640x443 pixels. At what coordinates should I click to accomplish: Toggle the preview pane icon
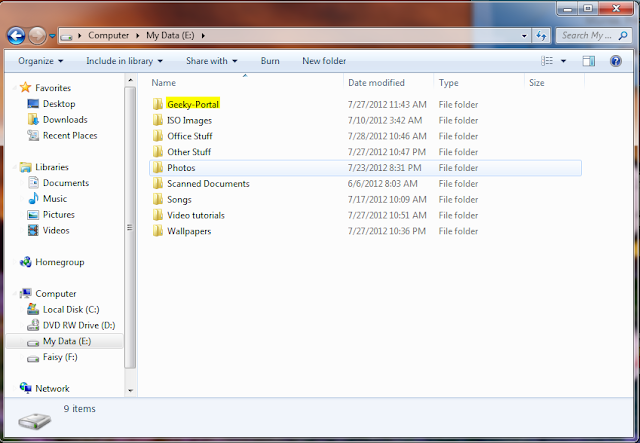(x=588, y=61)
